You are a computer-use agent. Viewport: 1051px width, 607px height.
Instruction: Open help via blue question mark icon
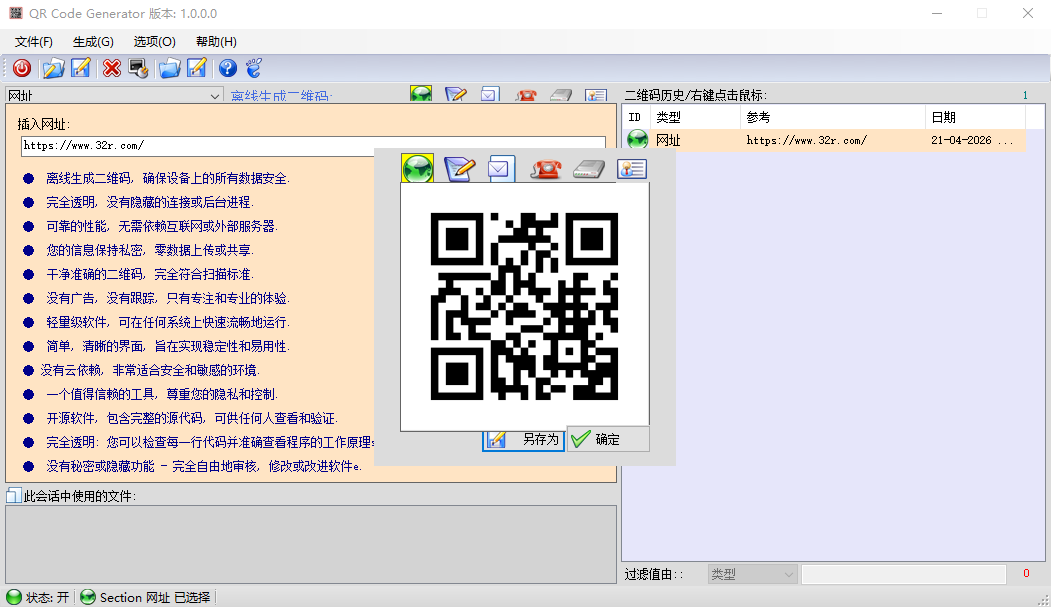coord(228,68)
